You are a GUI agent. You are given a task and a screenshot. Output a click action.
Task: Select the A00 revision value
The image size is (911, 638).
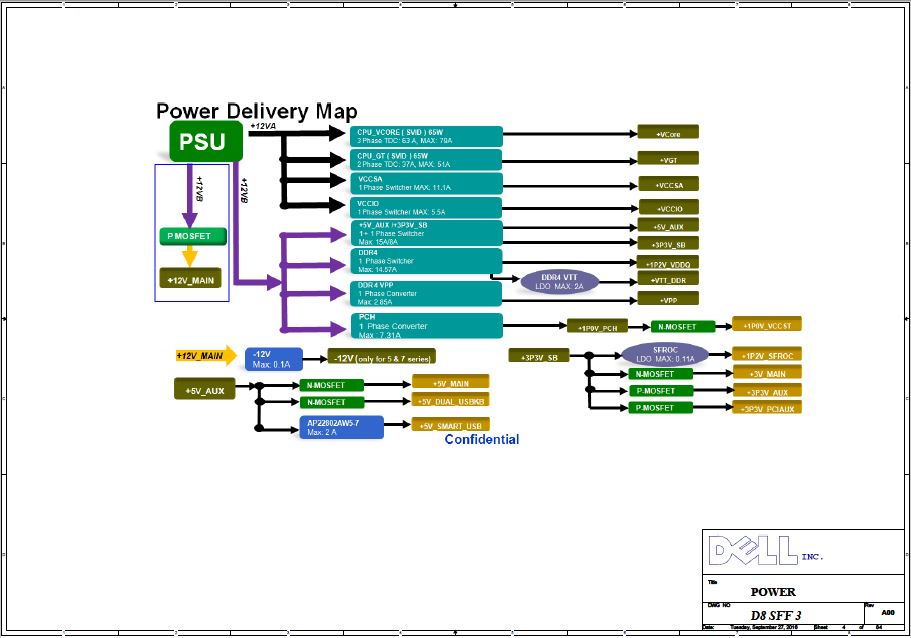tap(888, 612)
